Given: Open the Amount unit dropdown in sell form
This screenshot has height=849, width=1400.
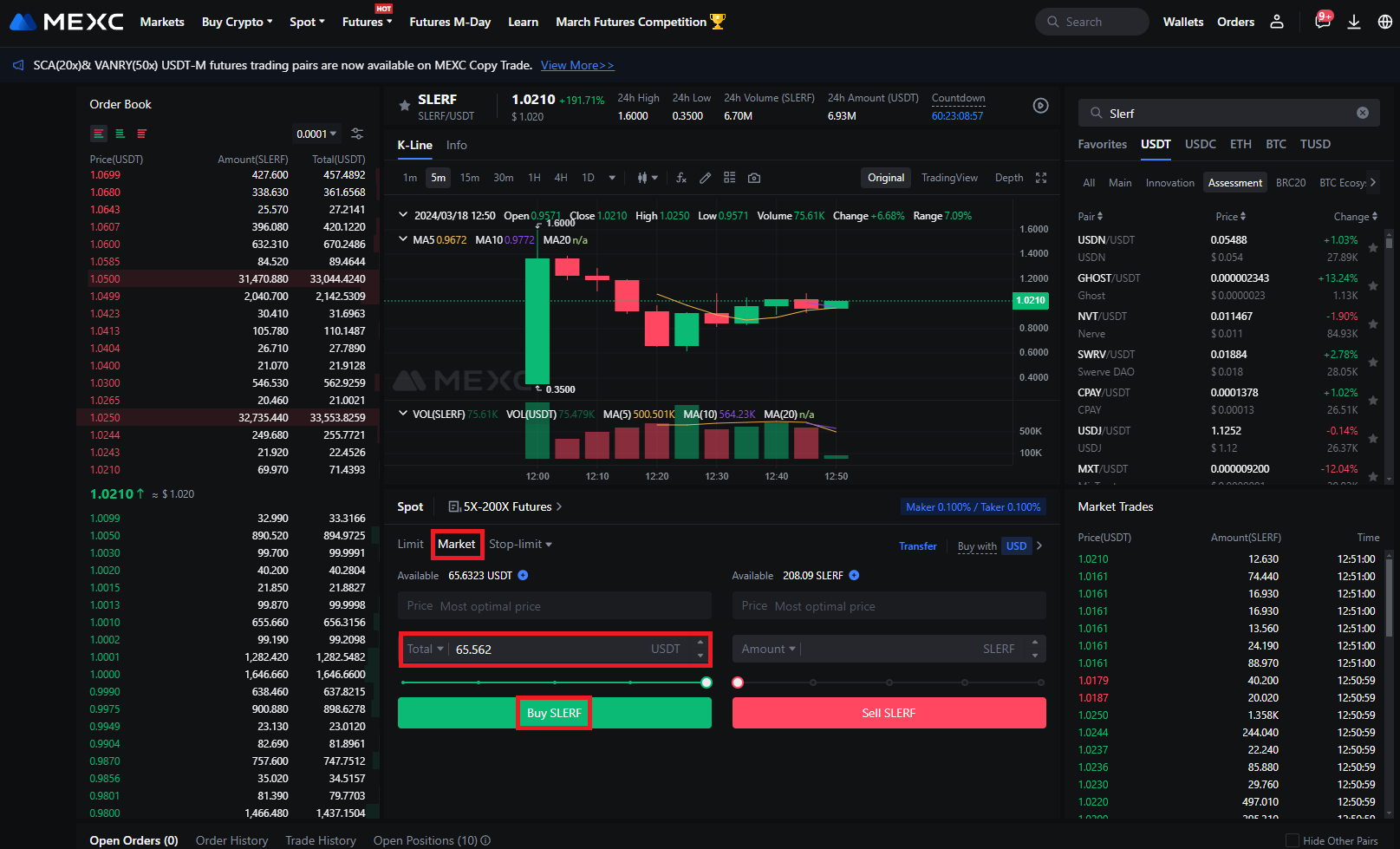Looking at the screenshot, I should click(x=768, y=649).
